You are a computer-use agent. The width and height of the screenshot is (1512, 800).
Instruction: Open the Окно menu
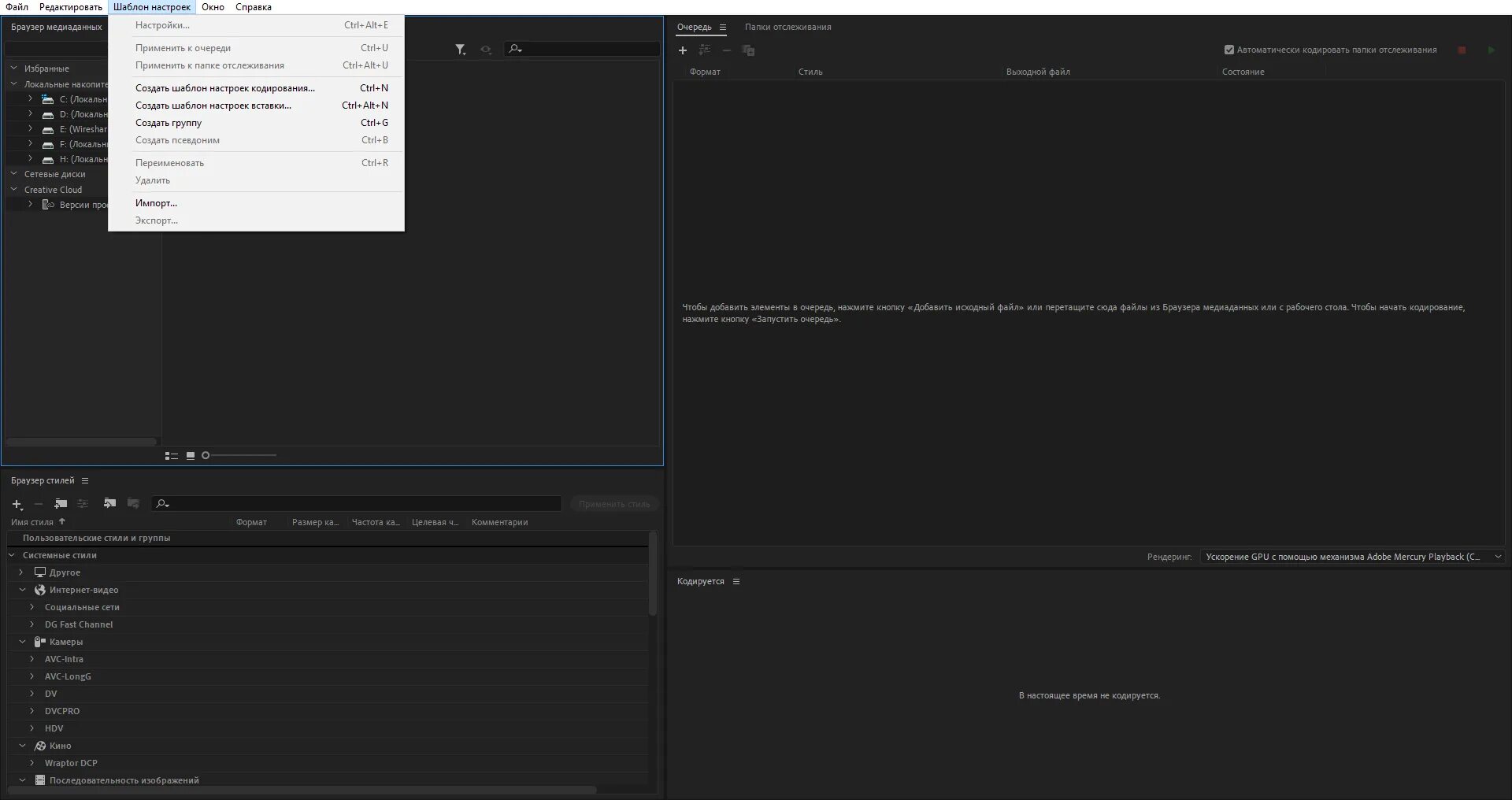pyautogui.click(x=213, y=7)
